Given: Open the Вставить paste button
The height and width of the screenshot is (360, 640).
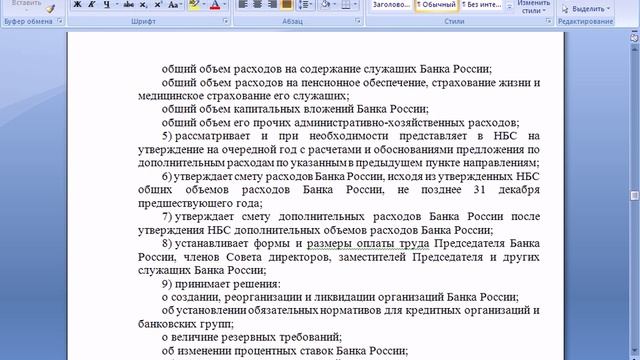Looking at the screenshot, I should point(27,5).
